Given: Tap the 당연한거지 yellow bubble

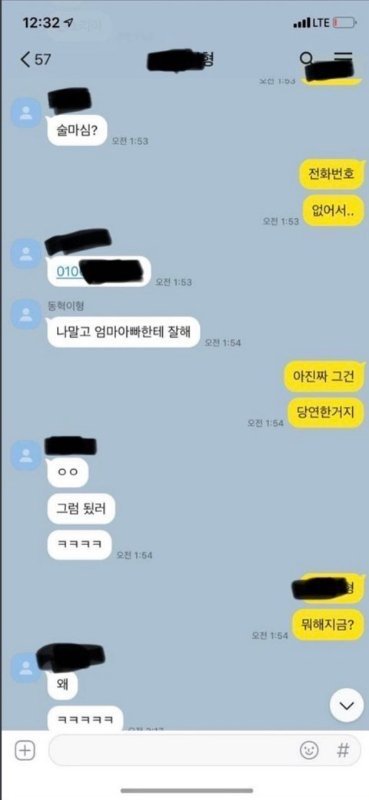Looking at the screenshot, I should [x=325, y=413].
